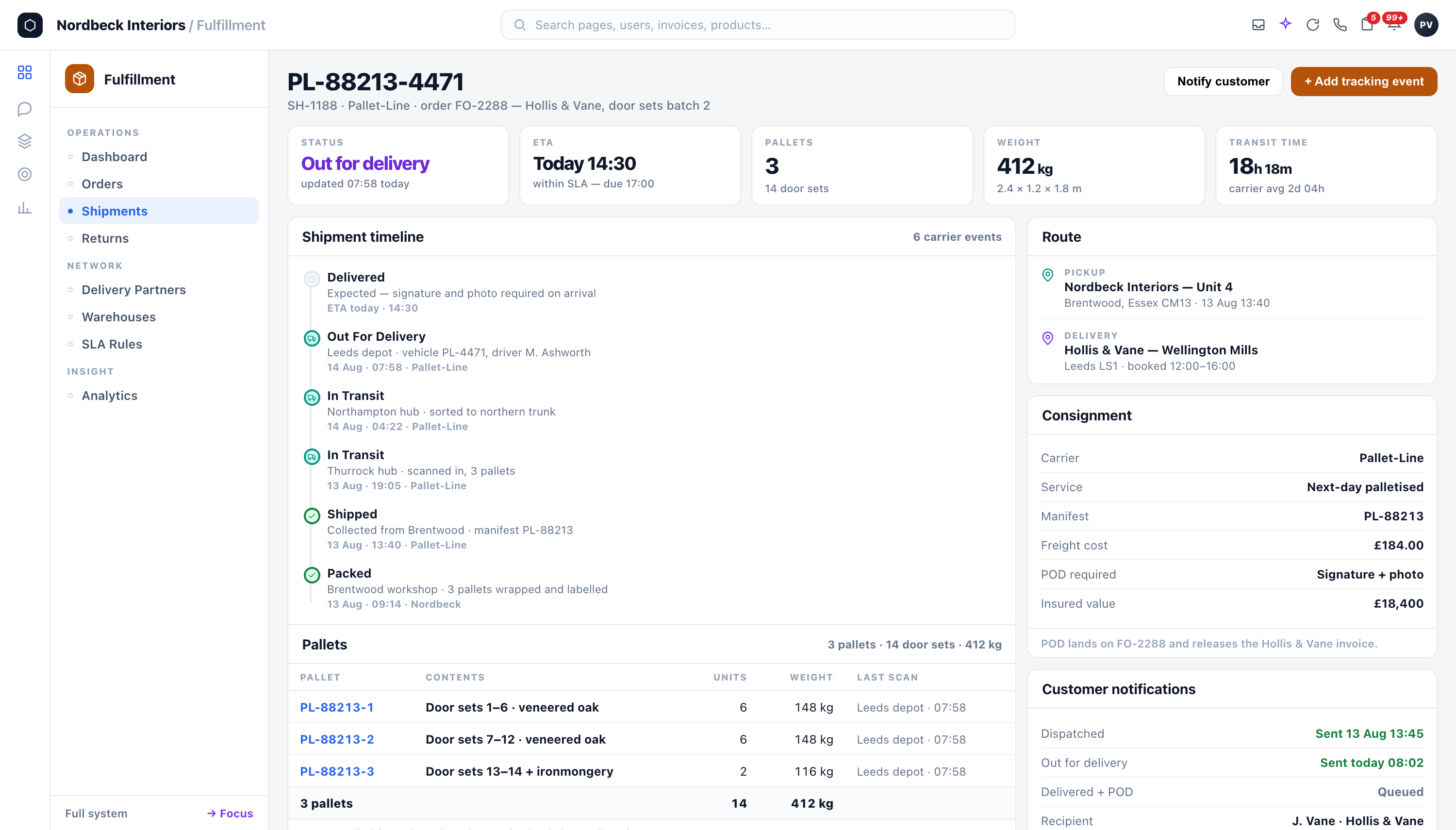Screen dimensions: 1456x830
Task: Open the target circle icon in rail
Action: coord(24,174)
